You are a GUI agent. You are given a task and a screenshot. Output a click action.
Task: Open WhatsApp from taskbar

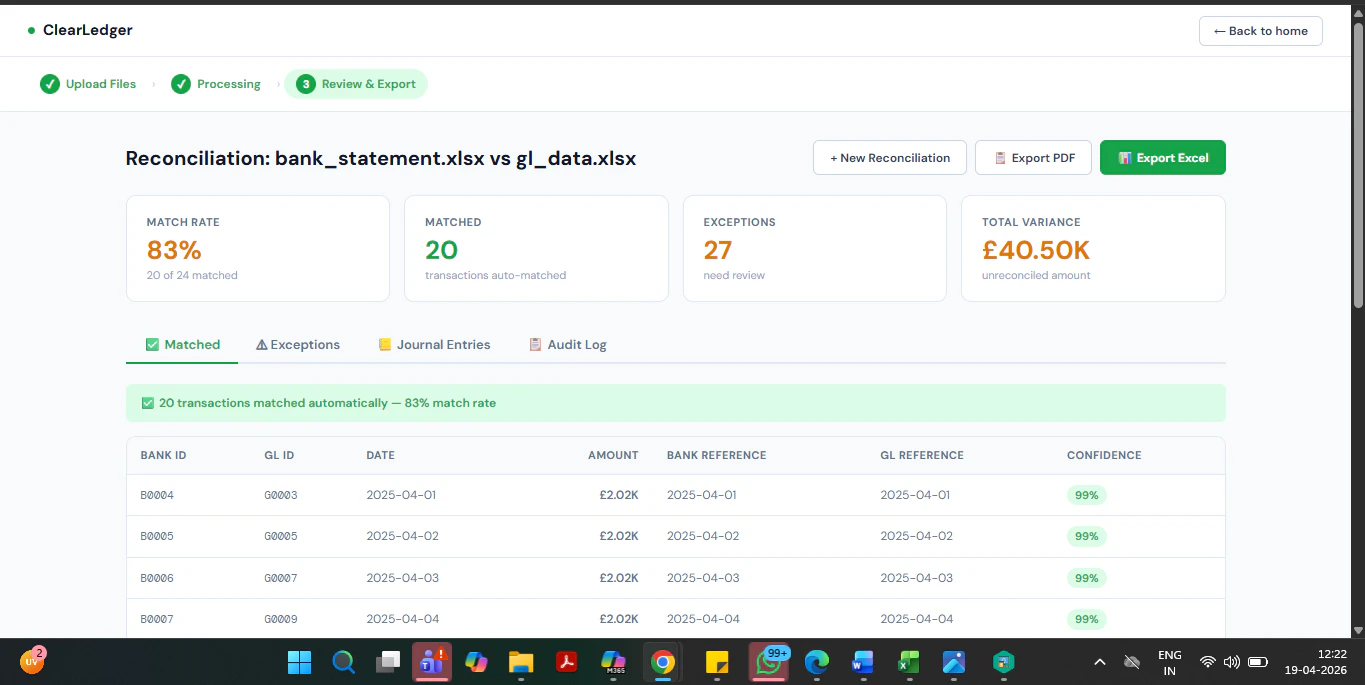tap(768, 662)
